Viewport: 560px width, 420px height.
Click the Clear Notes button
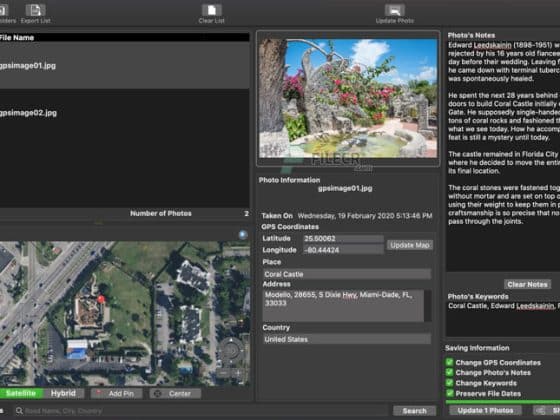click(x=527, y=284)
